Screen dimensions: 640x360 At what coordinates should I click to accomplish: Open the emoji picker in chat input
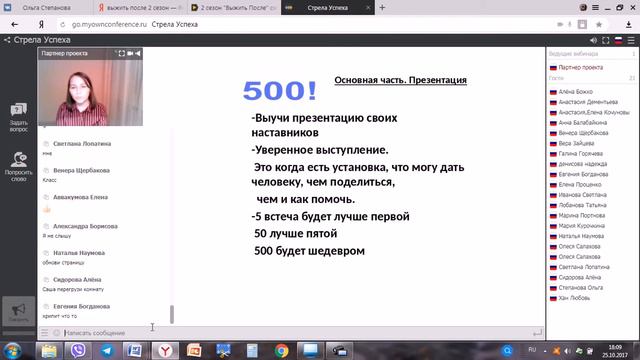tap(57, 333)
